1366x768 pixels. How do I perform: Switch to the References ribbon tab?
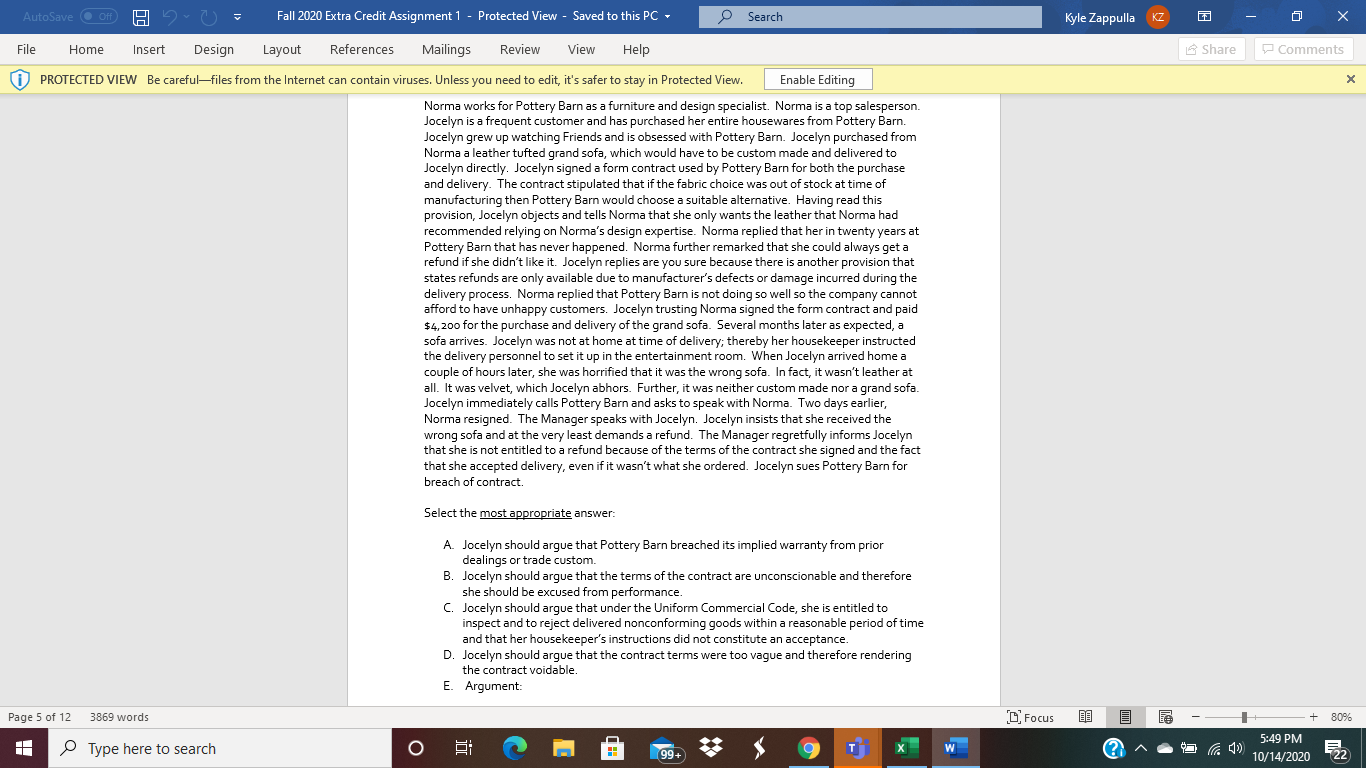tap(361, 48)
